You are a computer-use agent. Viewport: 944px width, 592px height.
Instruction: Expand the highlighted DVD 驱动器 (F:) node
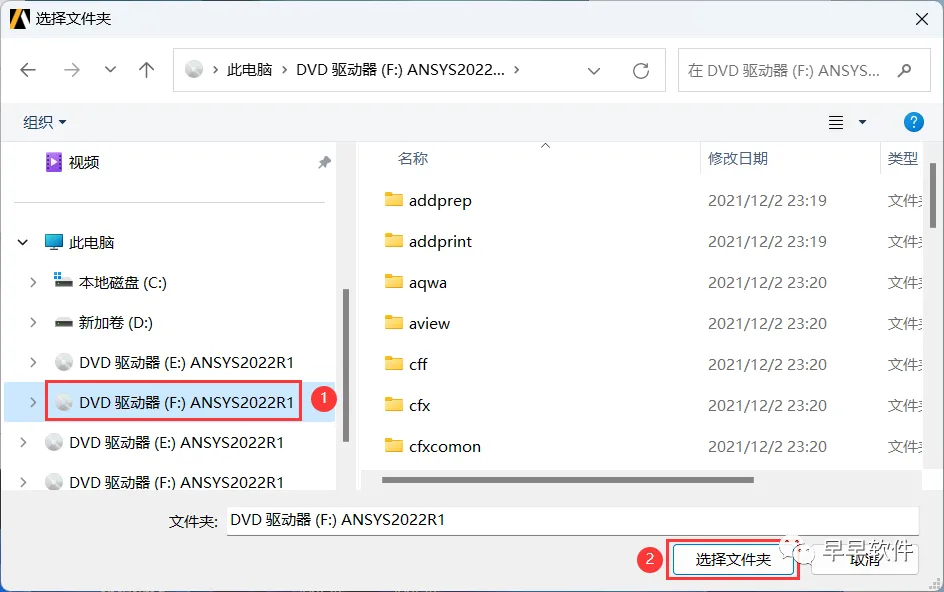point(33,402)
